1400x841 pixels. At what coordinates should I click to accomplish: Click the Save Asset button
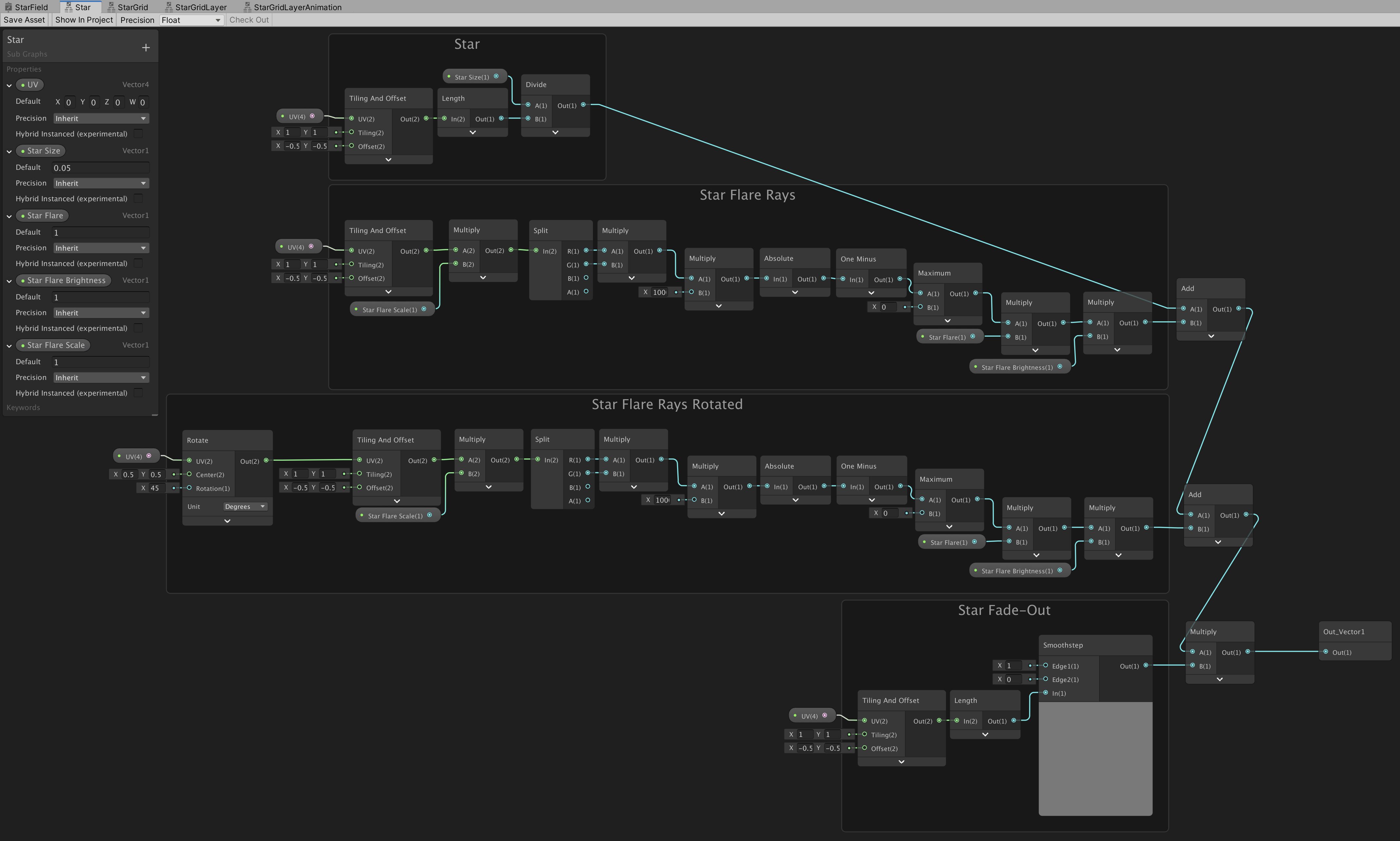click(x=24, y=20)
